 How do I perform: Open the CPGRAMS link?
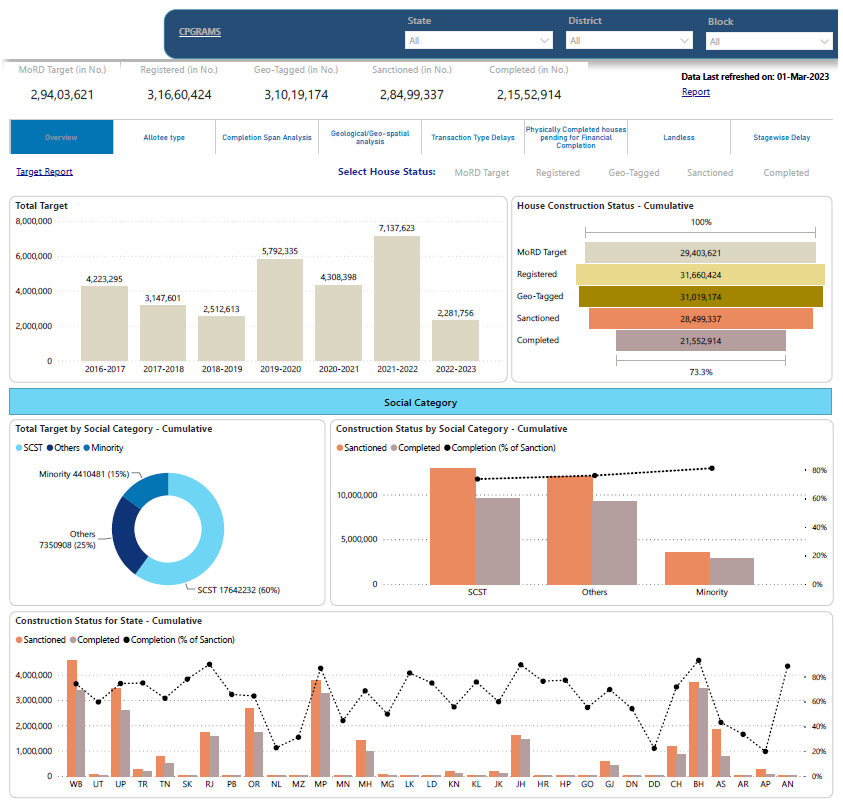coord(200,32)
